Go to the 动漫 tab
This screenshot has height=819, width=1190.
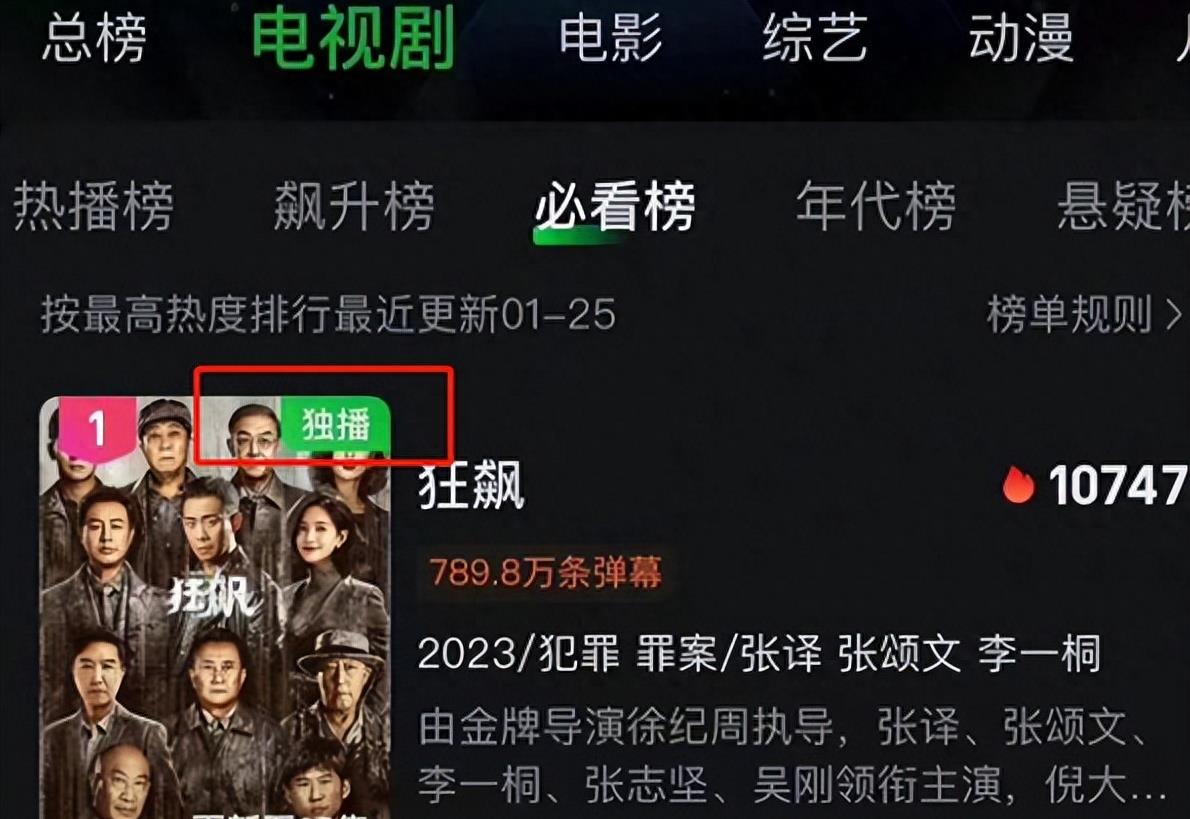coord(1021,38)
